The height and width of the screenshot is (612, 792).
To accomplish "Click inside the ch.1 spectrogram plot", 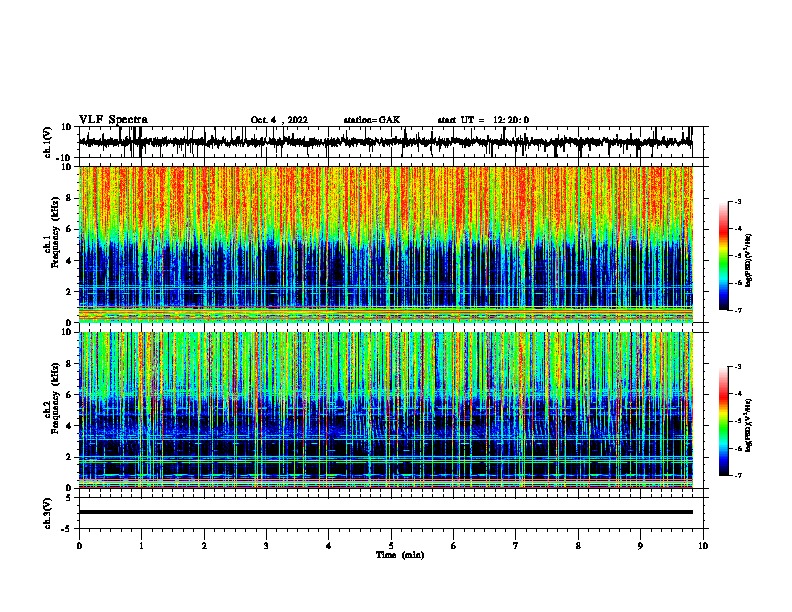I will pyautogui.click(x=385, y=244).
